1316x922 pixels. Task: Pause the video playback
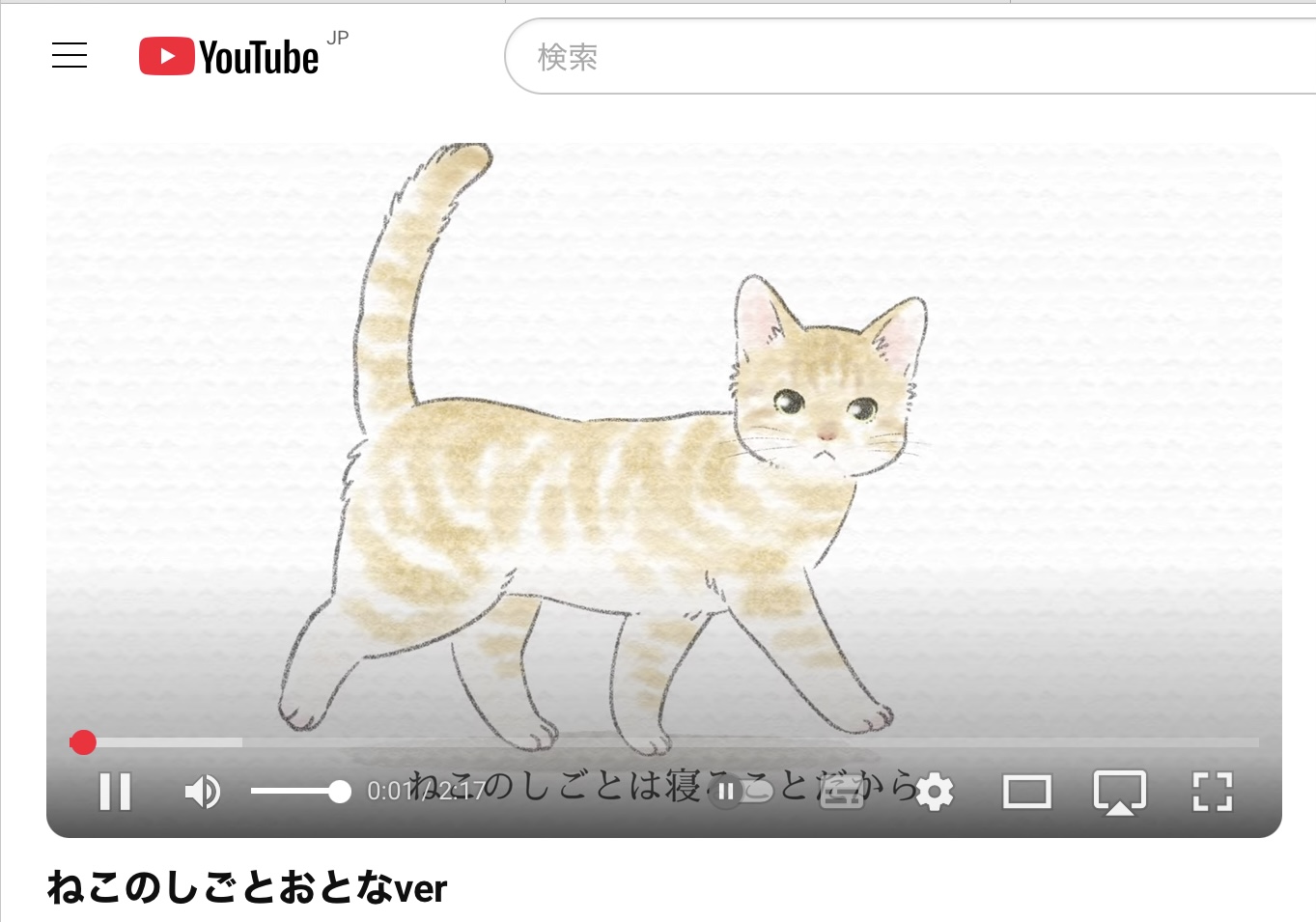tap(115, 792)
